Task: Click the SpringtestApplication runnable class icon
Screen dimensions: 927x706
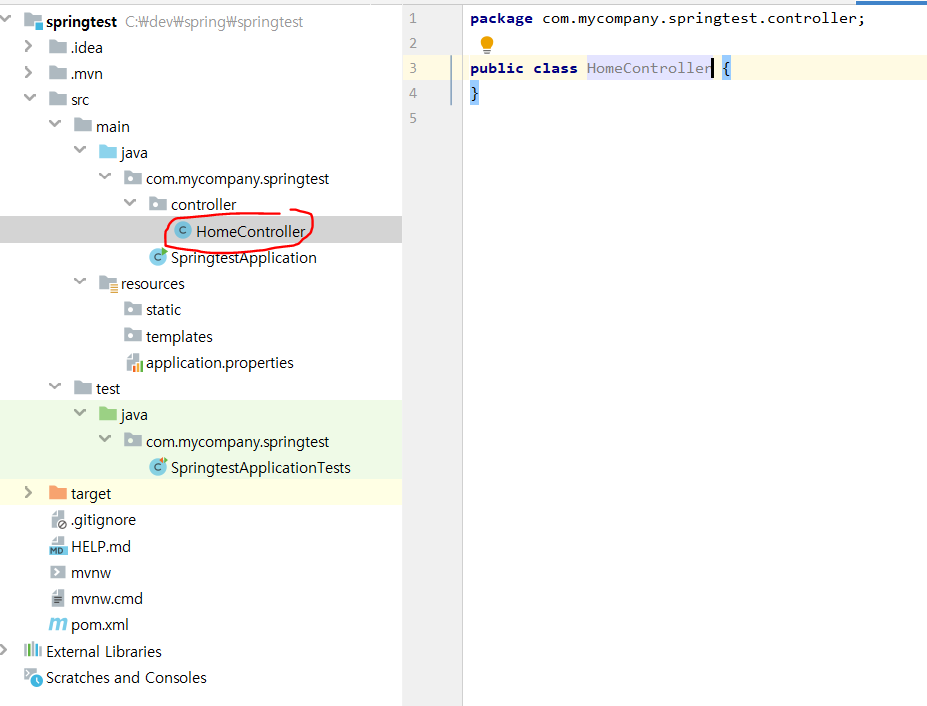Action: pos(158,257)
